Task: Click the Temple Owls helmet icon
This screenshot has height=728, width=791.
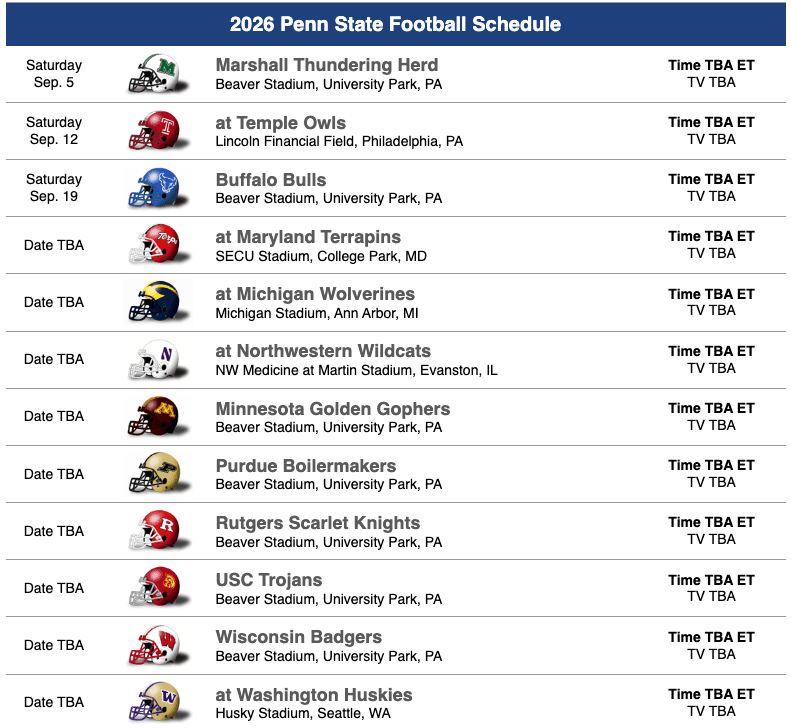Action: (x=153, y=130)
